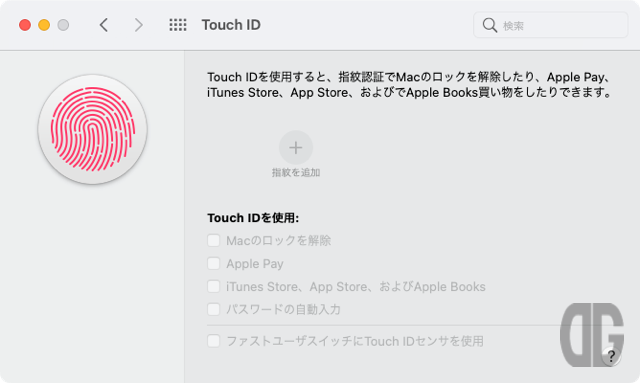Go forward with the right chevron
This screenshot has height=383, width=640.
pyautogui.click(x=139, y=25)
